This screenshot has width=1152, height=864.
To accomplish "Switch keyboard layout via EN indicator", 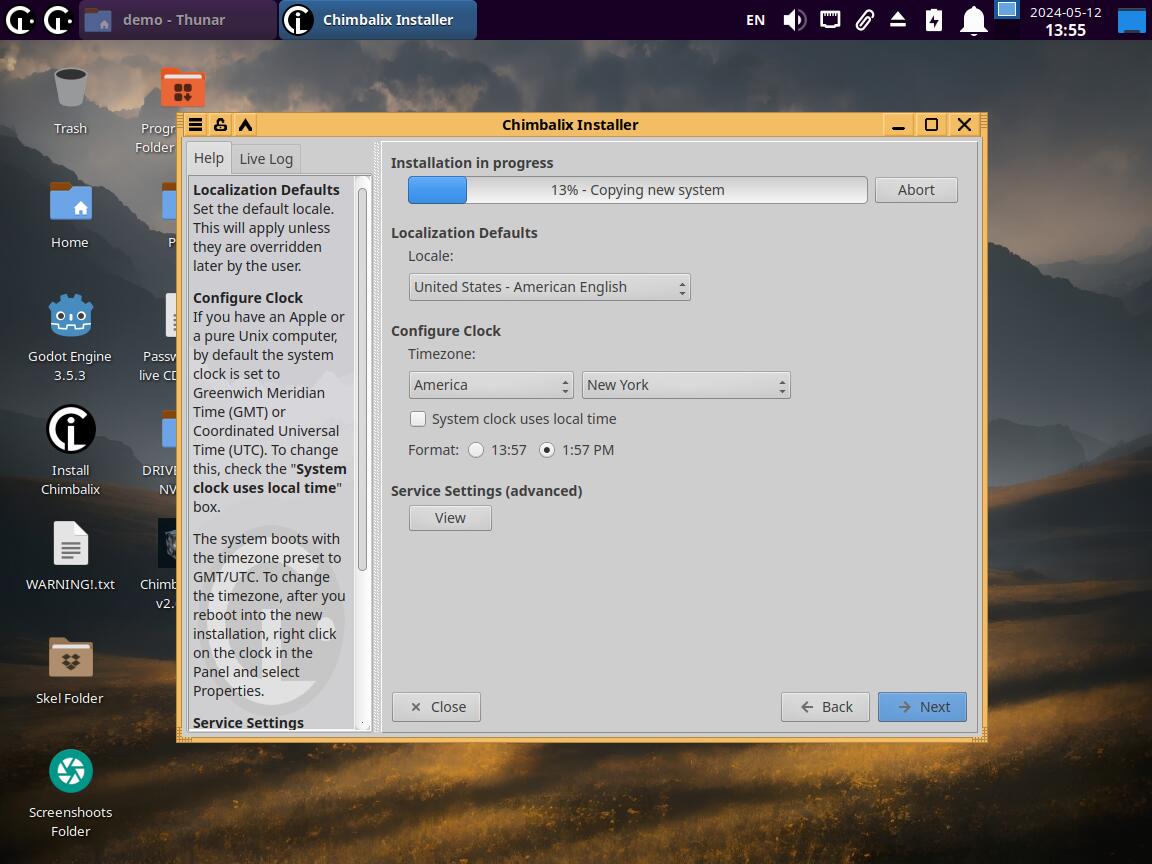I will click(x=755, y=20).
